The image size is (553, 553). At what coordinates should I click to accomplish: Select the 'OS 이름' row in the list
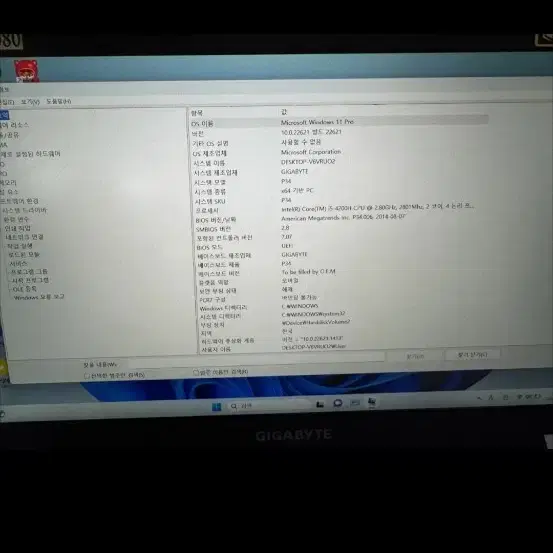tap(339, 122)
